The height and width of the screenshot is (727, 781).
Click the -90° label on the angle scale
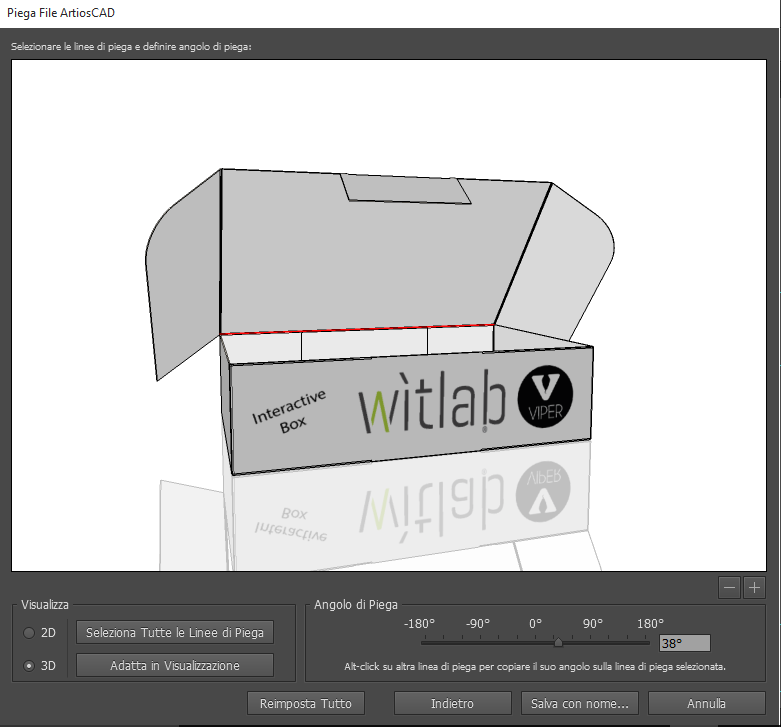click(478, 623)
